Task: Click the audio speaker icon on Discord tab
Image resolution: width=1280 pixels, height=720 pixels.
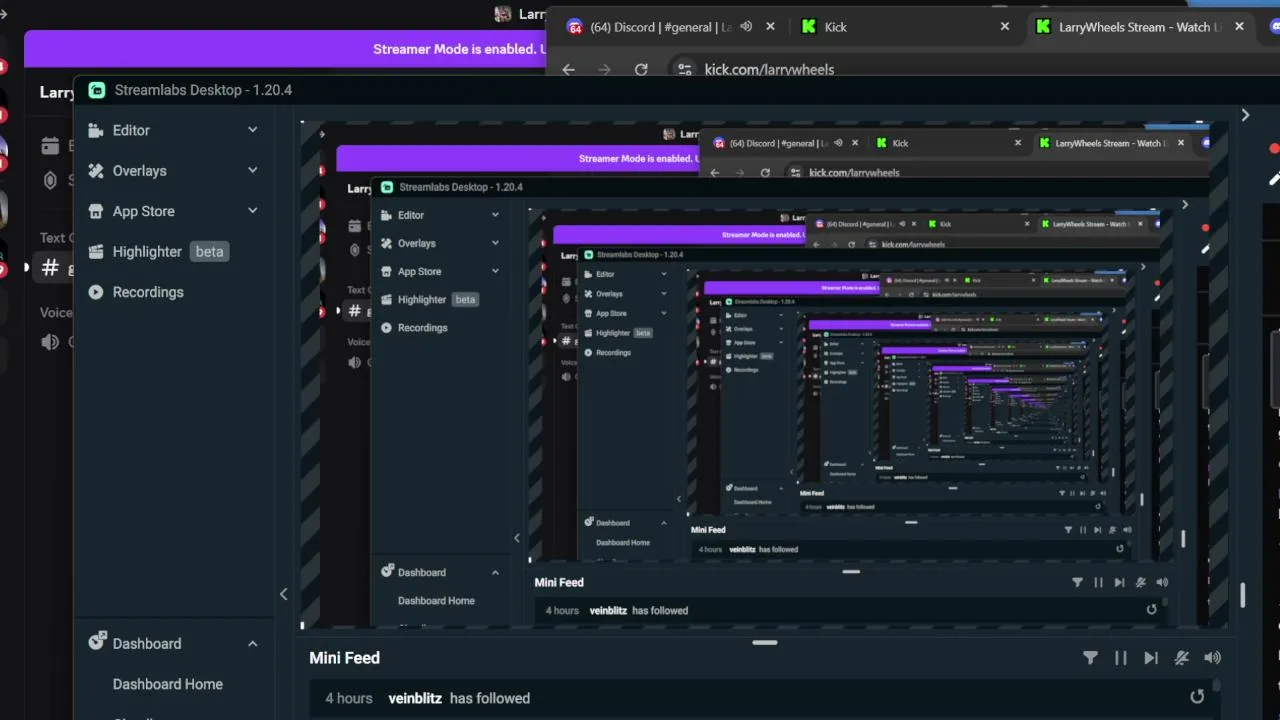Action: [x=745, y=27]
